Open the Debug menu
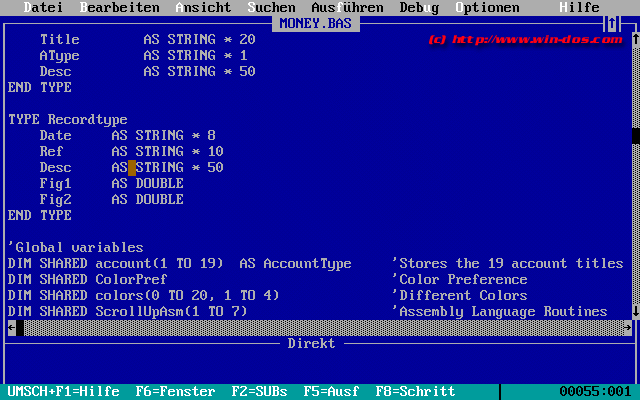Image resolution: width=640 pixels, height=400 pixels. (x=419, y=7)
